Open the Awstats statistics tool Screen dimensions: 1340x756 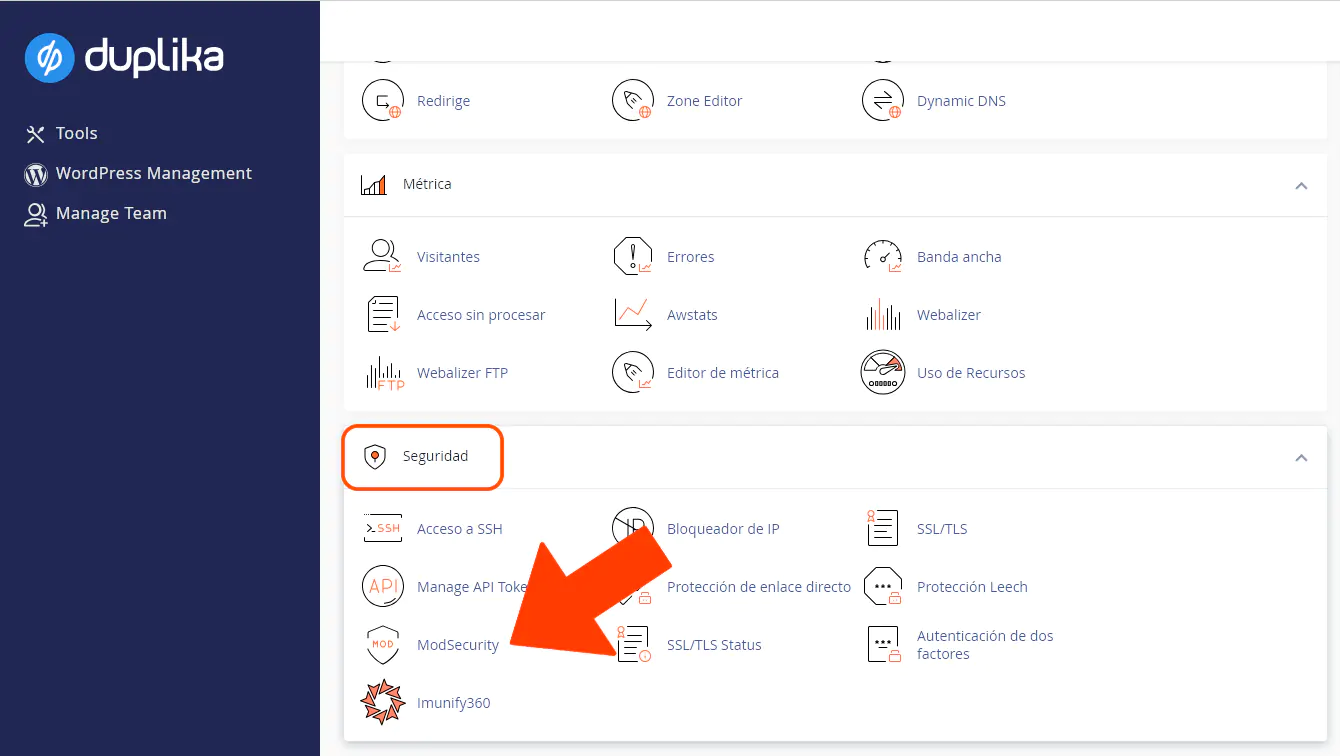691,314
